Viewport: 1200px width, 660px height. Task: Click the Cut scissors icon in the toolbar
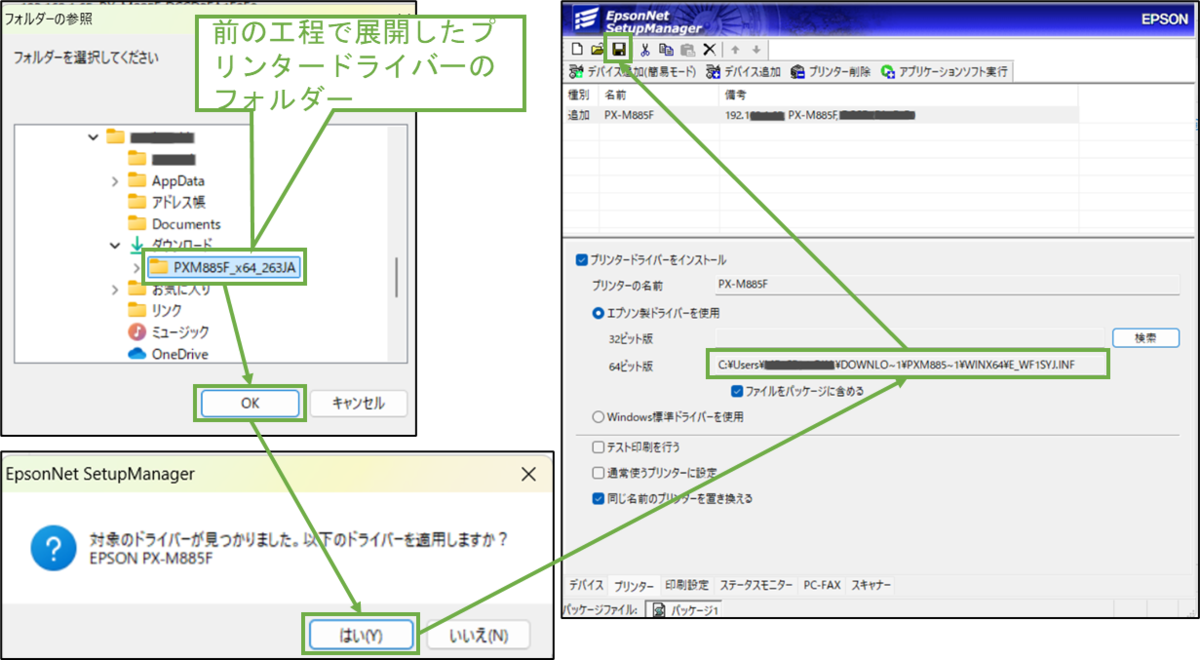point(645,49)
